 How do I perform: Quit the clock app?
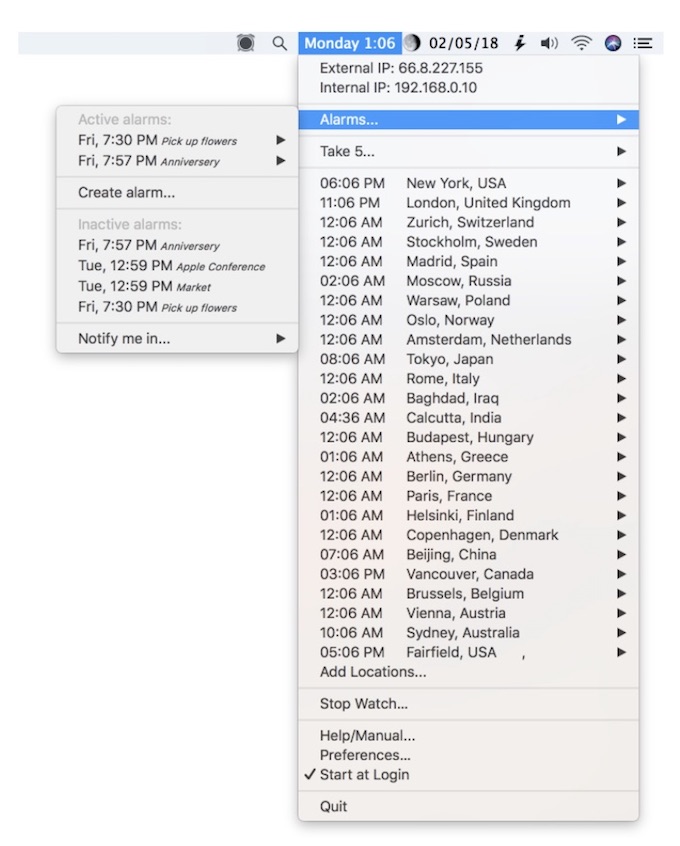(x=334, y=806)
